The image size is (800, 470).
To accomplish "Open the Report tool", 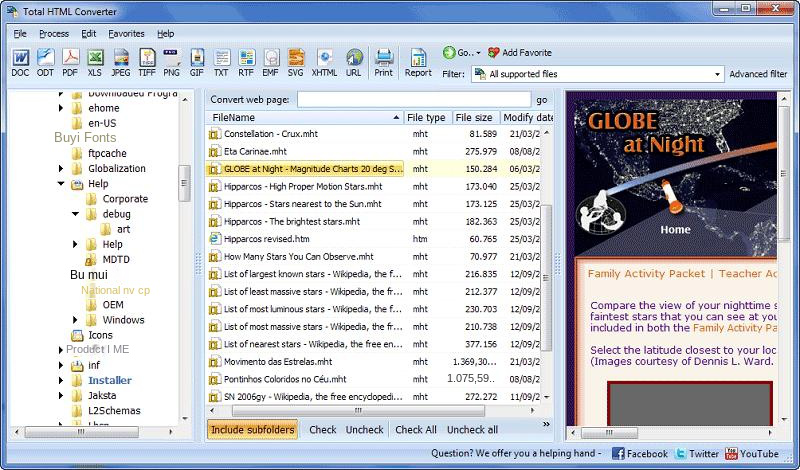I will pos(418,61).
